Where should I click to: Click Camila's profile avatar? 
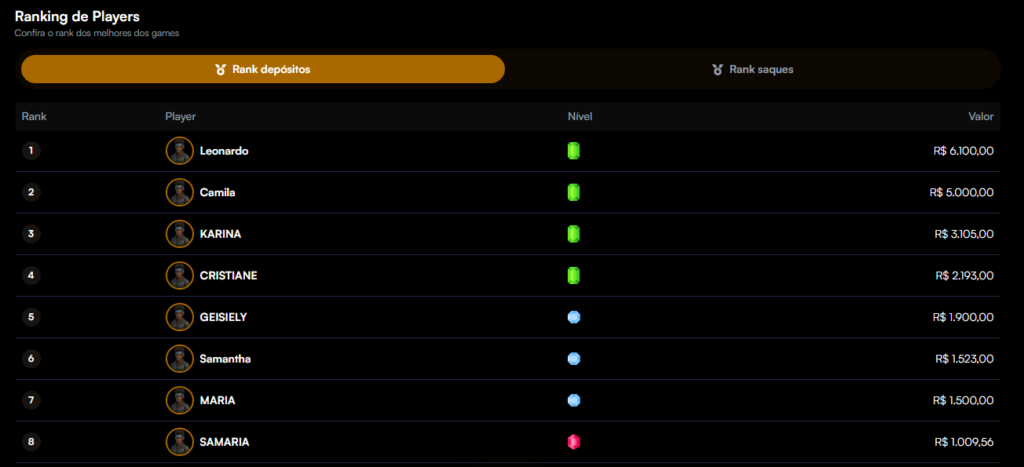(x=179, y=192)
